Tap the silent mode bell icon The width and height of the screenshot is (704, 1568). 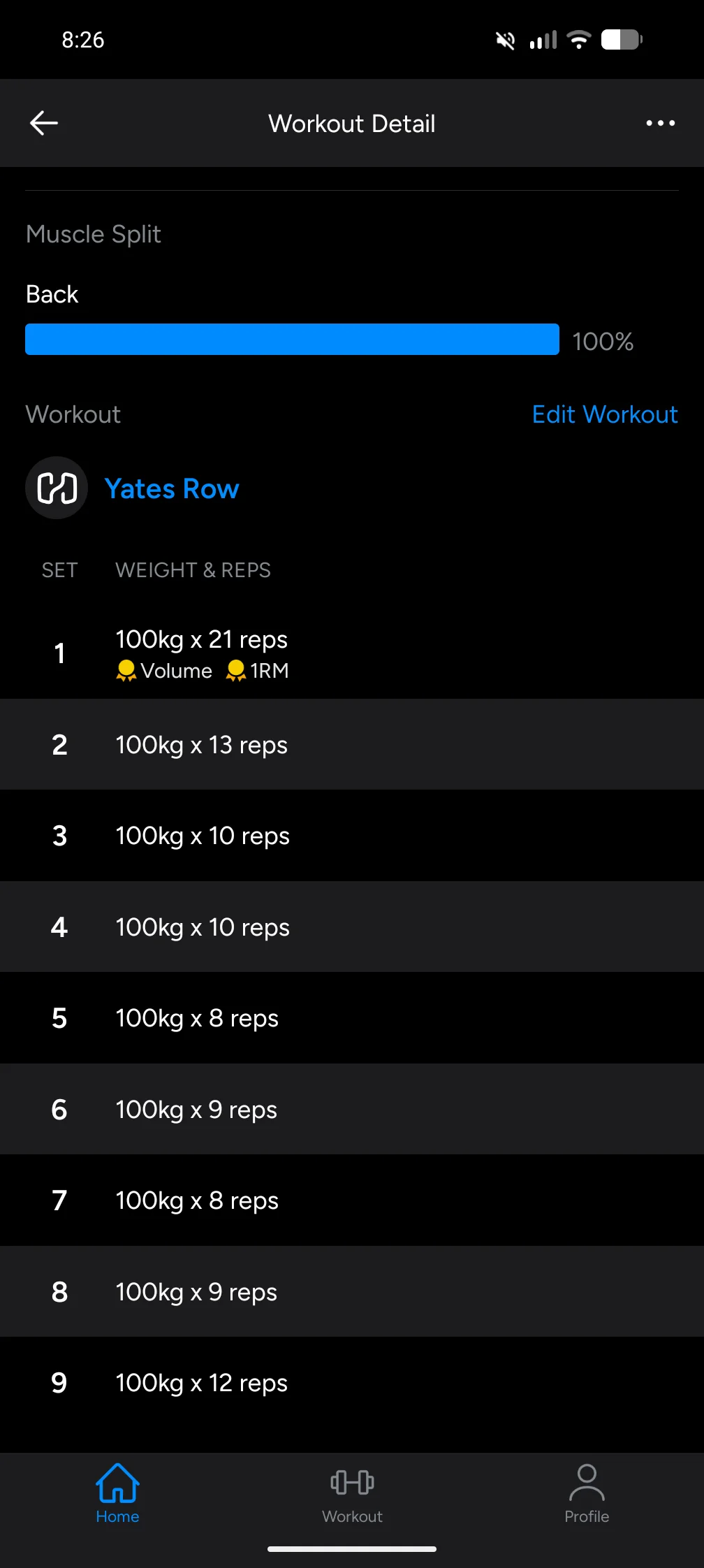click(505, 41)
